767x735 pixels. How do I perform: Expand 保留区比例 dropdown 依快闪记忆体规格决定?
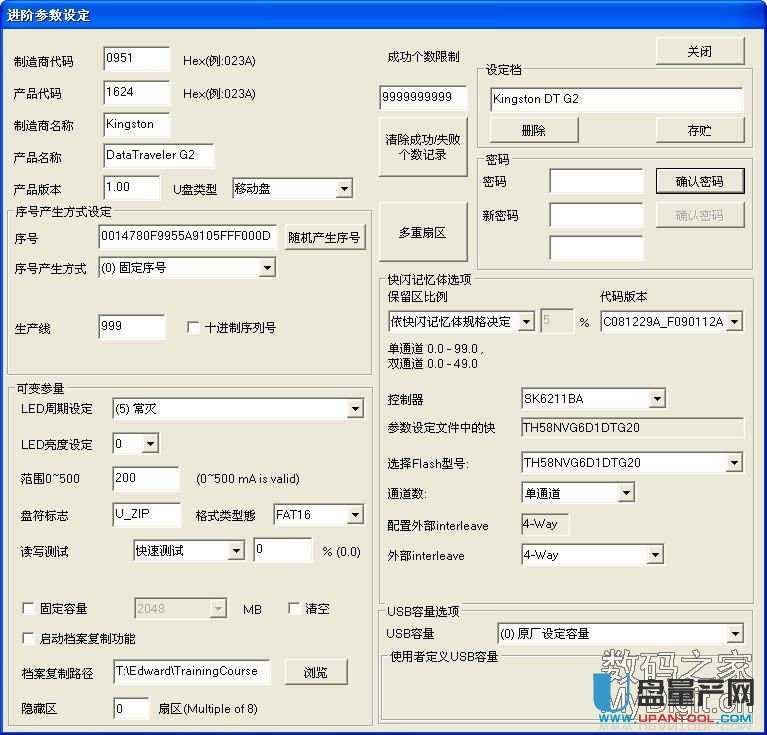(x=461, y=322)
